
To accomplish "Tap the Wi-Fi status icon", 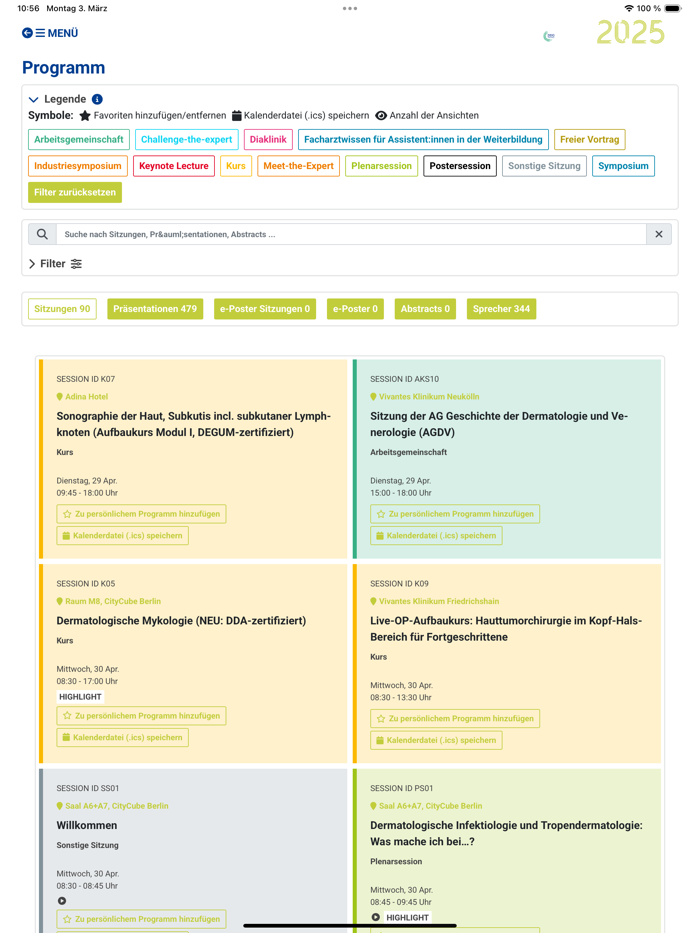I will 629,8.
